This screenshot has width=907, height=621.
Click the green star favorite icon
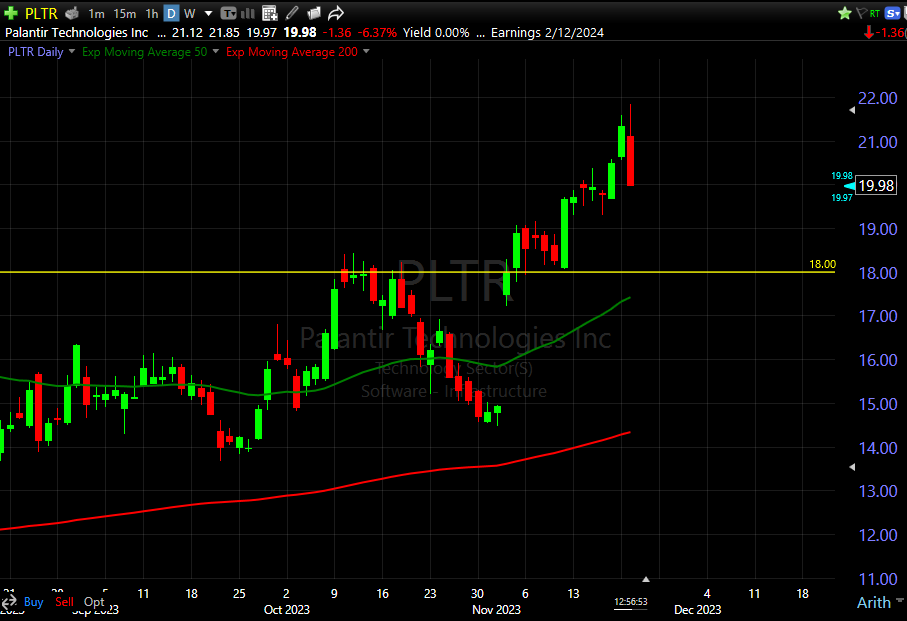(x=845, y=13)
